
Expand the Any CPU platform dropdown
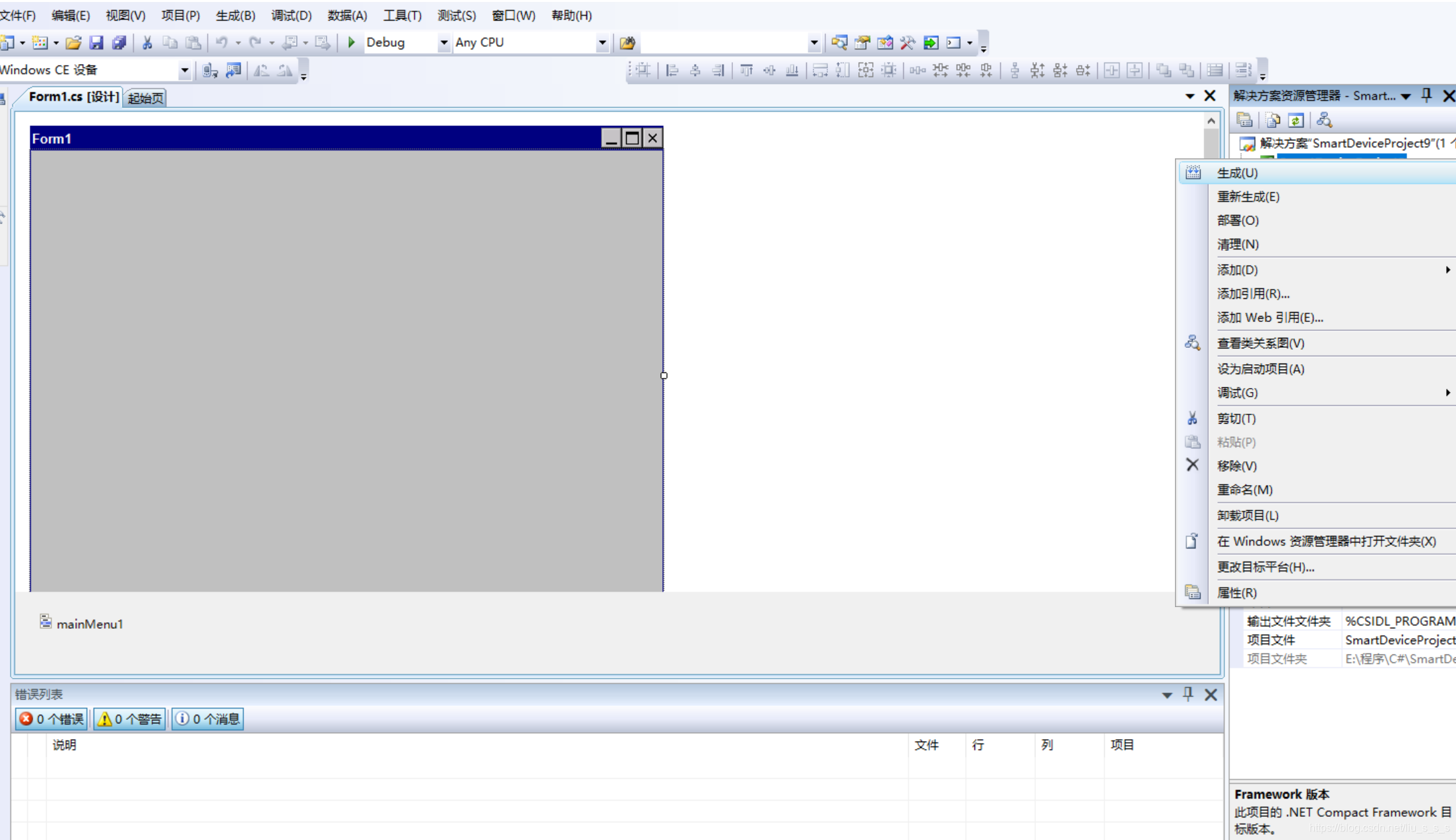click(x=602, y=43)
